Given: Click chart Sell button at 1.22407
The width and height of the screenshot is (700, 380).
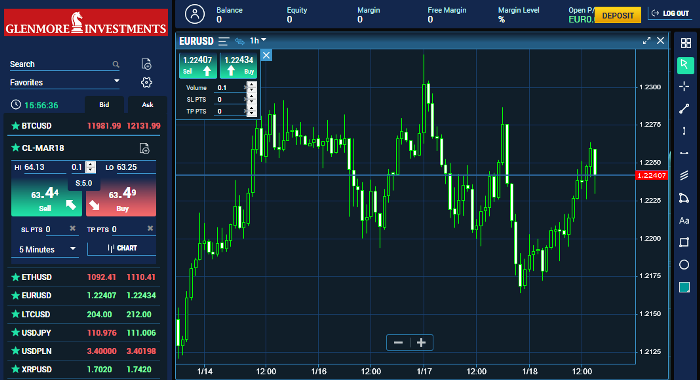Looking at the screenshot, I should 198,65.
